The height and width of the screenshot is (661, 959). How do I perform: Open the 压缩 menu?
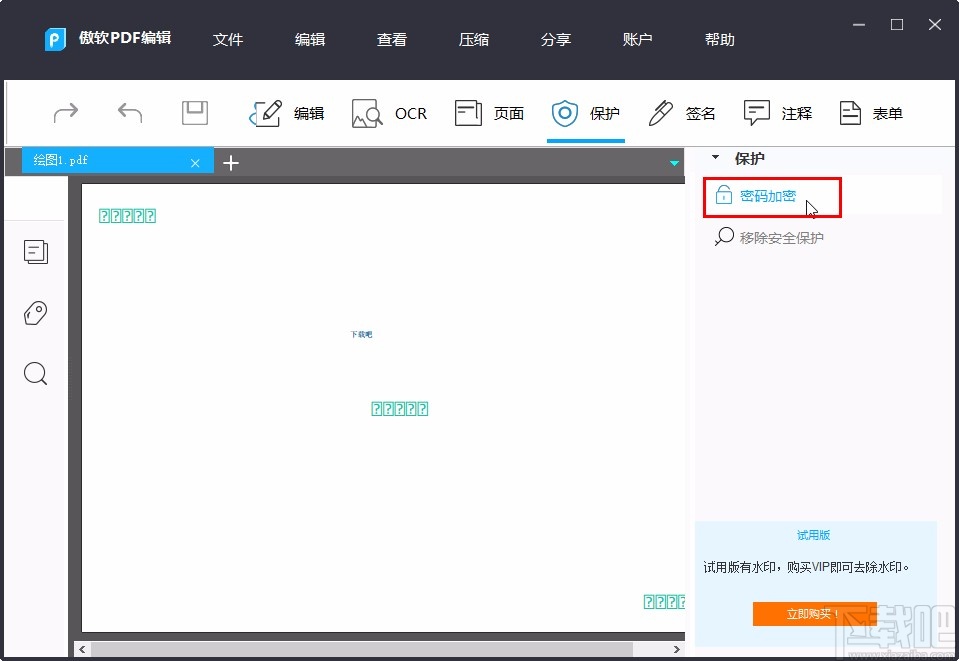[473, 40]
